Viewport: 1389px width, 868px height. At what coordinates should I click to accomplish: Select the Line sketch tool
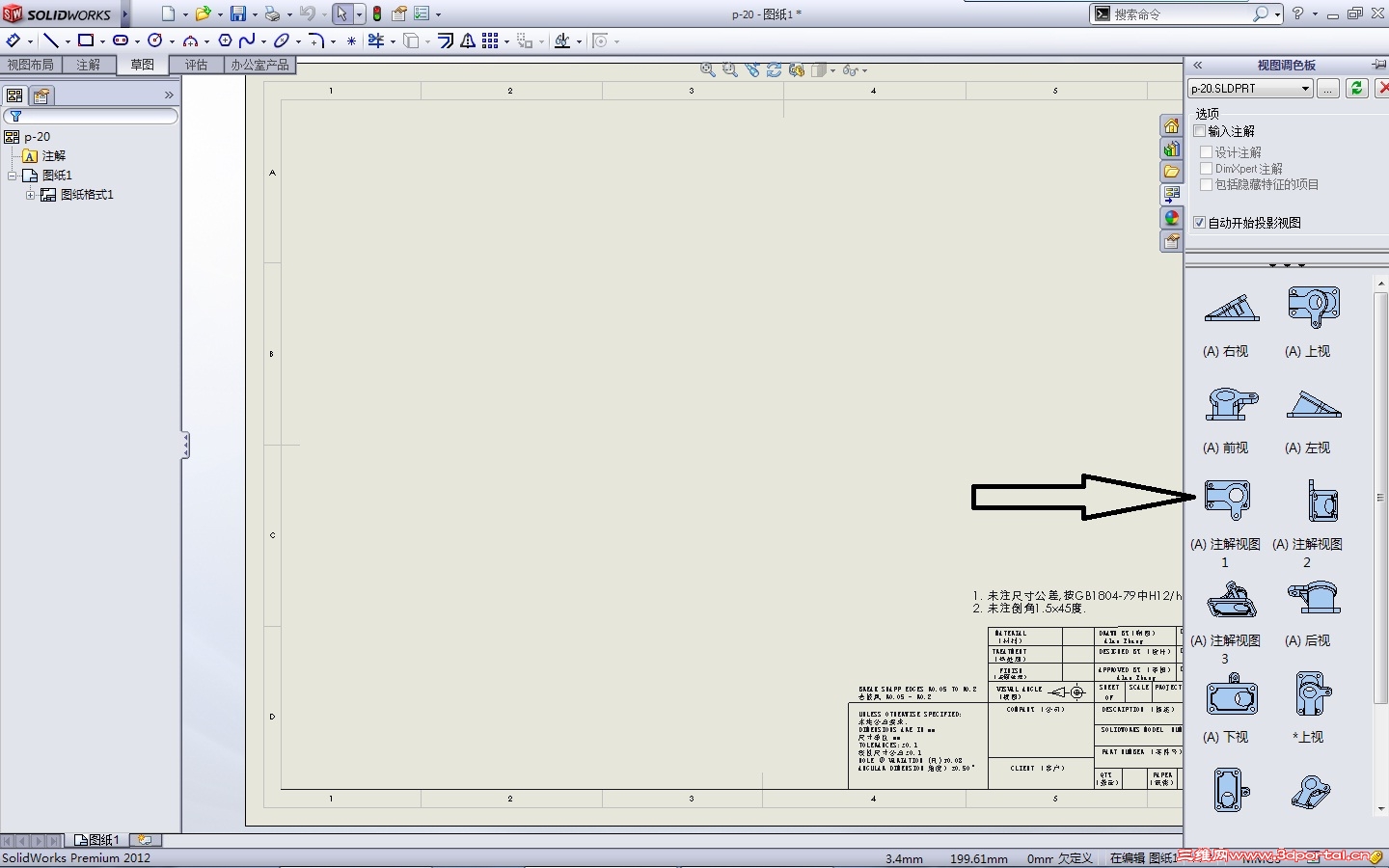[x=51, y=41]
